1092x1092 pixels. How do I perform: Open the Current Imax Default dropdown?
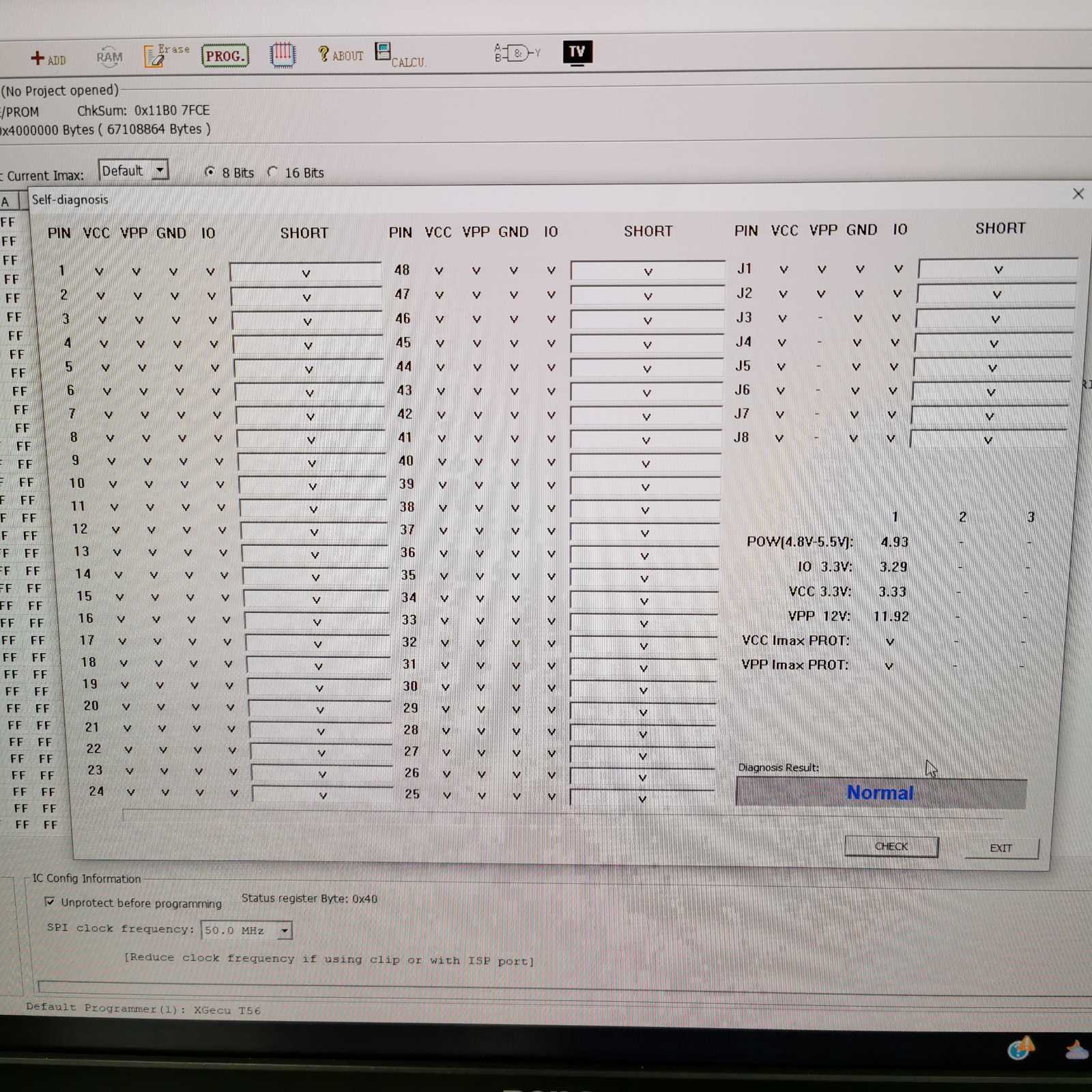click(160, 170)
